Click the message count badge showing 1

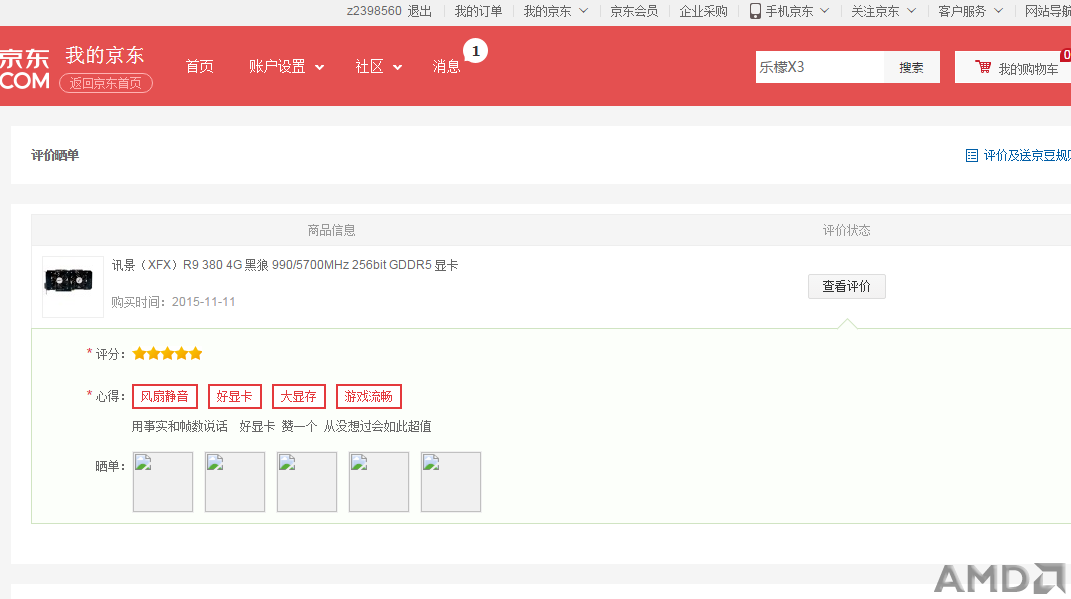pos(475,51)
